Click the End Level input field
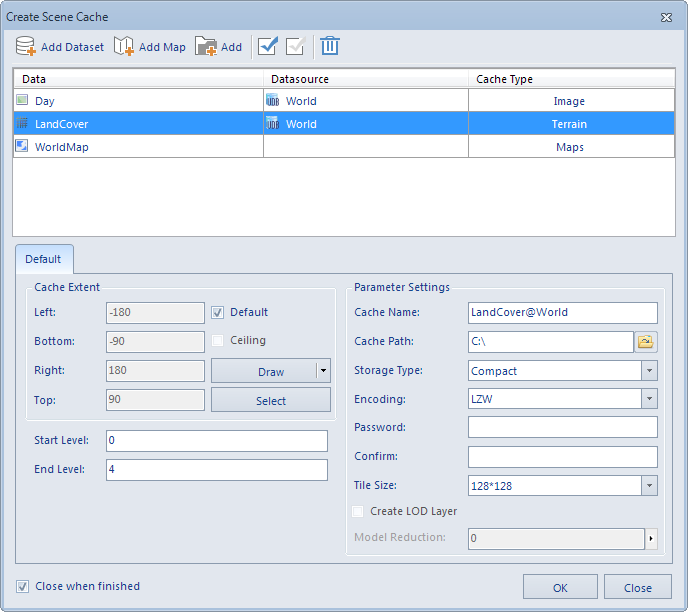The image size is (688, 612). 216,470
